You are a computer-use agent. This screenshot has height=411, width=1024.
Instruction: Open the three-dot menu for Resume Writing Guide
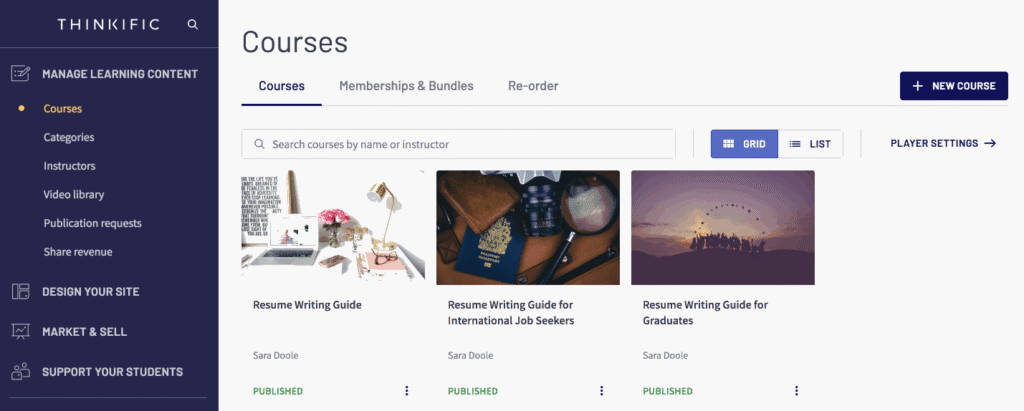[406, 391]
